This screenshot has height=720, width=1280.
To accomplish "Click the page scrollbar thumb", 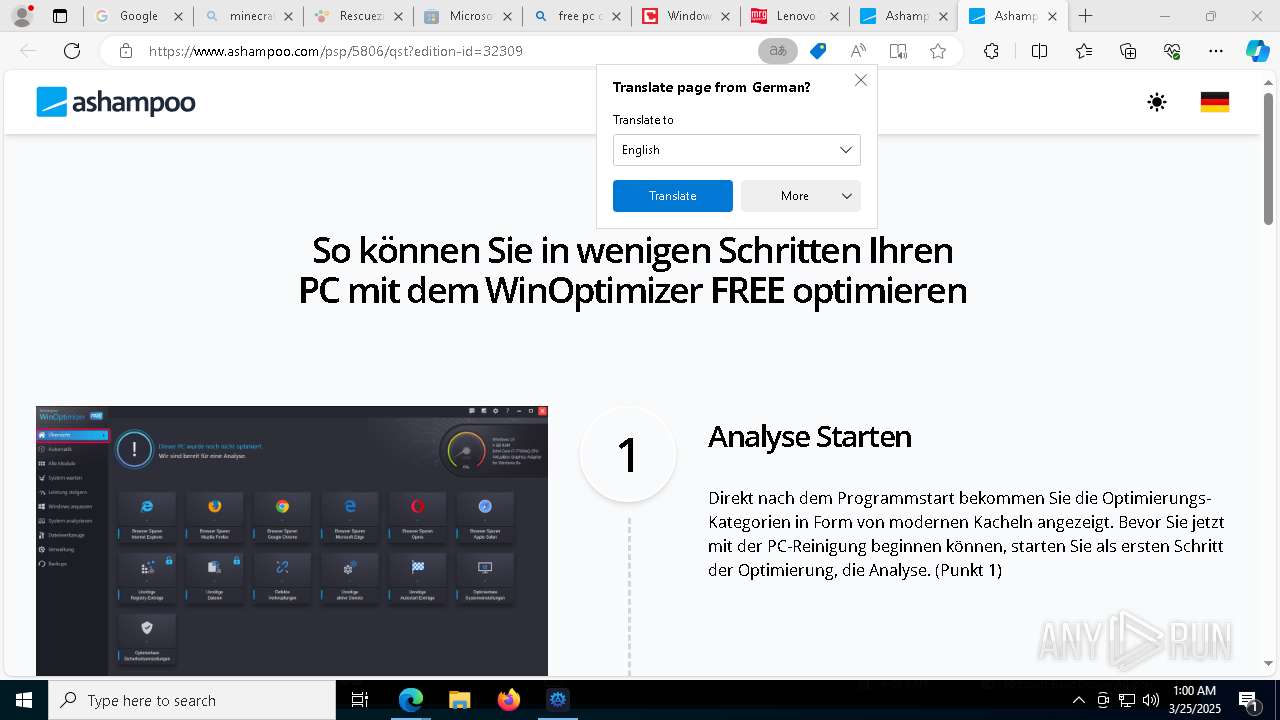I will (1270, 160).
